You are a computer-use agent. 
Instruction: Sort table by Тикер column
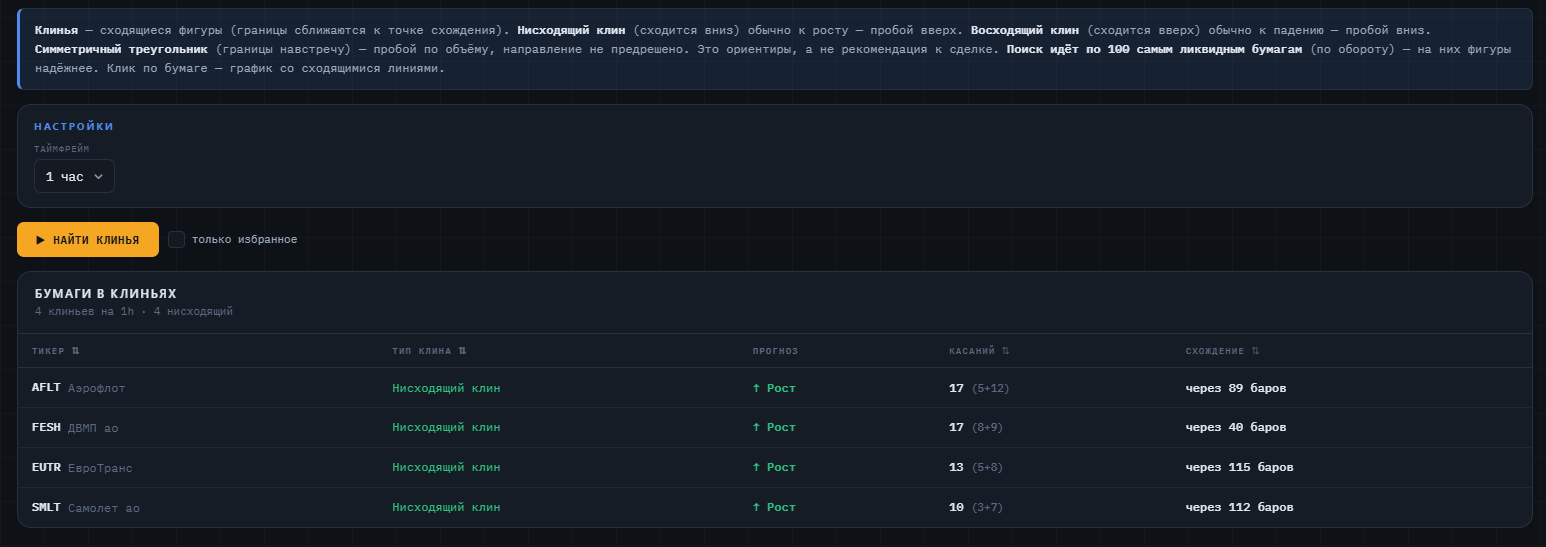pyautogui.click(x=56, y=351)
